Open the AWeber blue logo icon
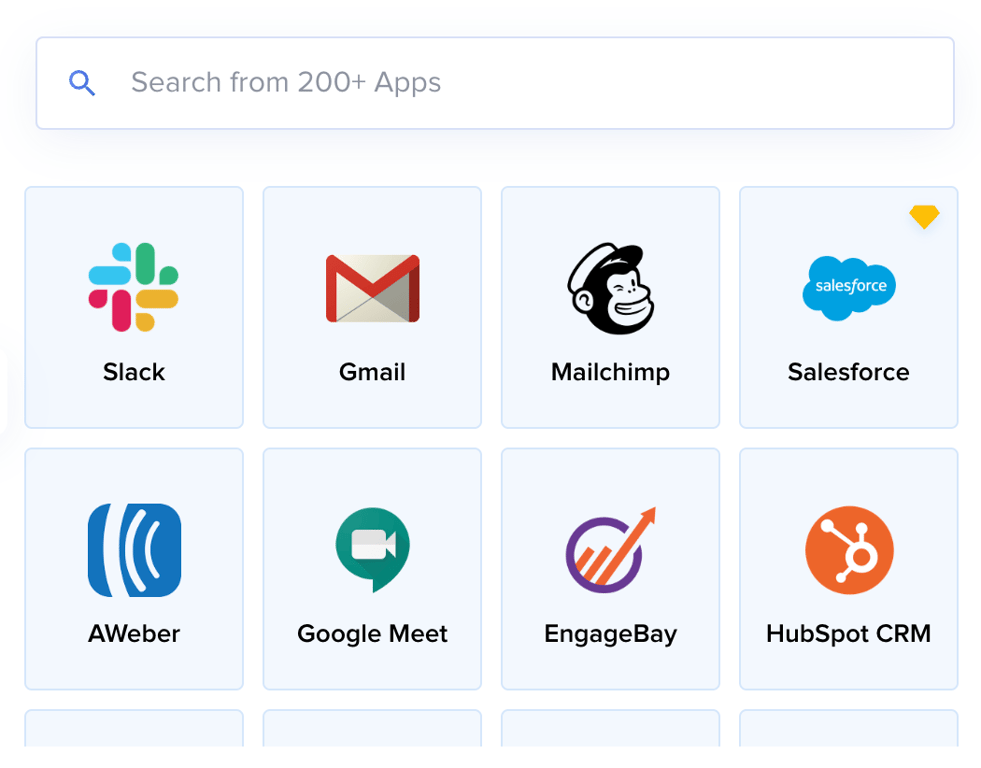This screenshot has height=768, width=981. pyautogui.click(x=134, y=550)
